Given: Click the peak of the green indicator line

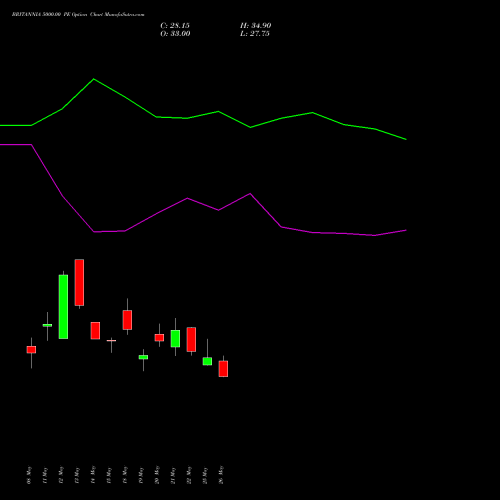Looking at the screenshot, I should 94,79.
